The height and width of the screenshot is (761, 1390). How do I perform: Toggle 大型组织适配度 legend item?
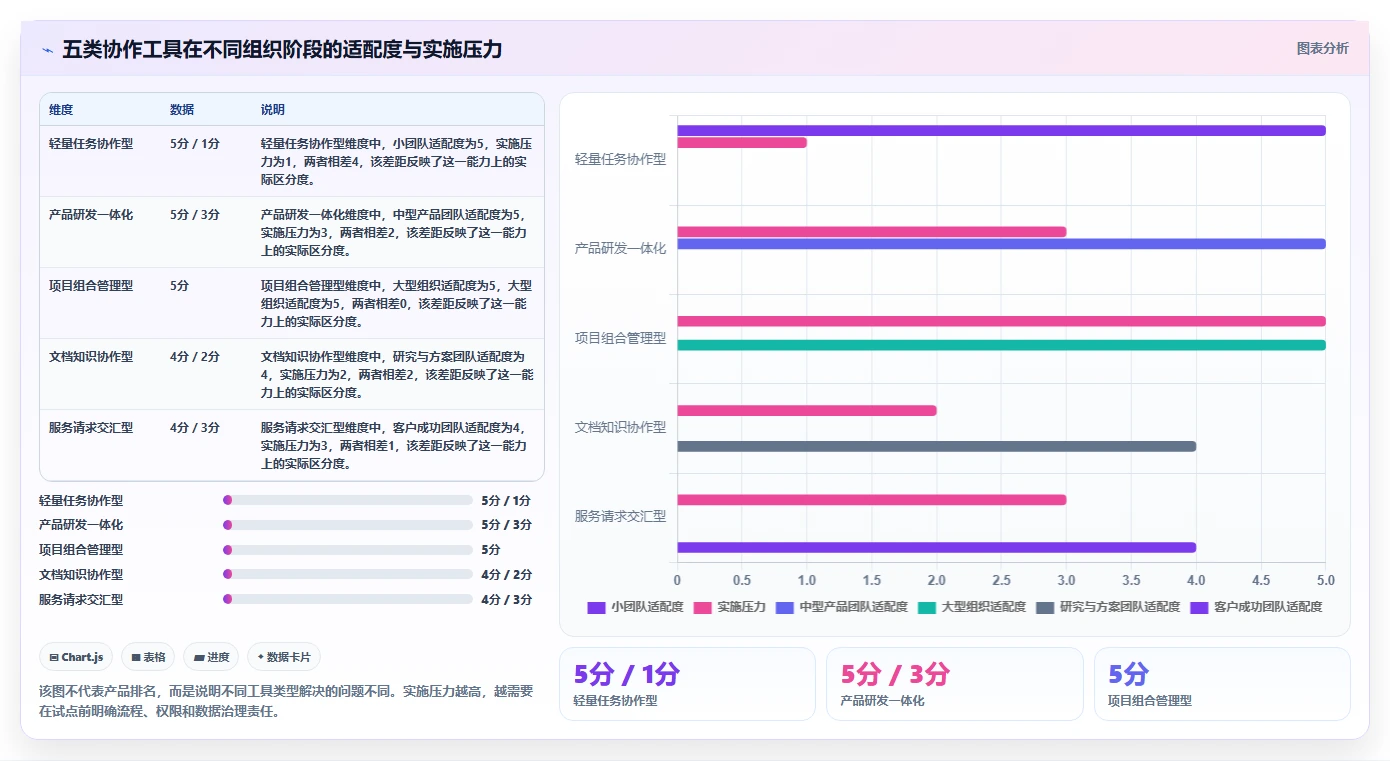(972, 607)
